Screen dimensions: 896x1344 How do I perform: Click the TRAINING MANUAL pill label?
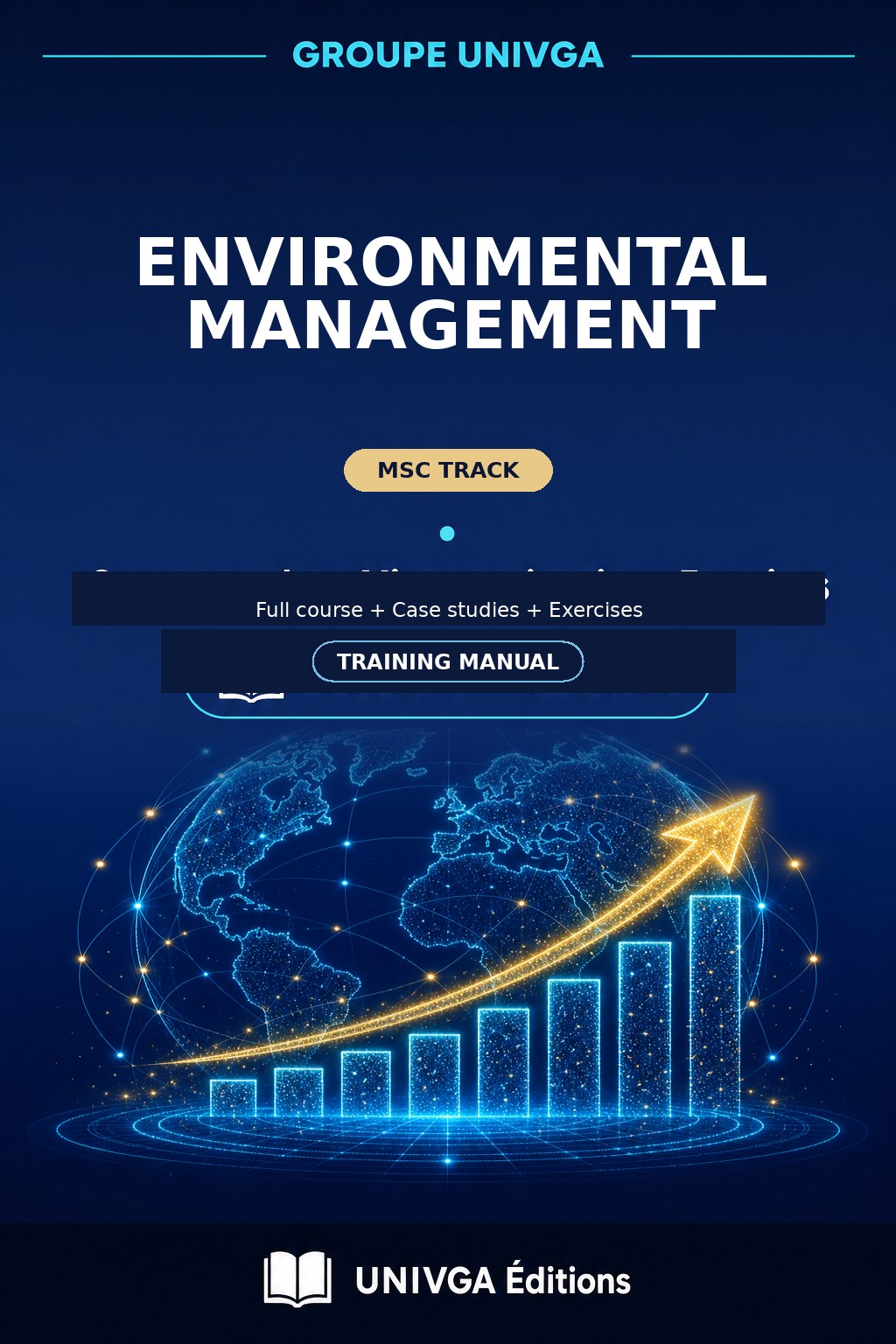[x=448, y=661]
